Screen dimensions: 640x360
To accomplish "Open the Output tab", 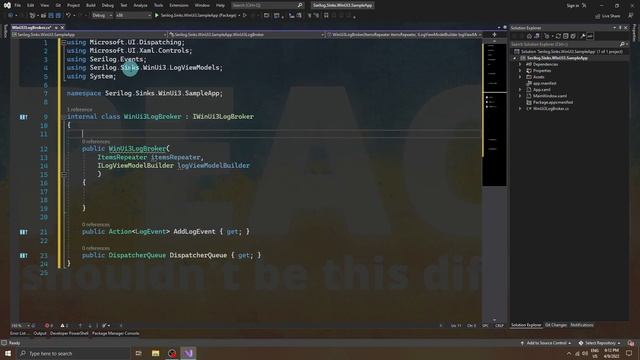I will point(40,333).
